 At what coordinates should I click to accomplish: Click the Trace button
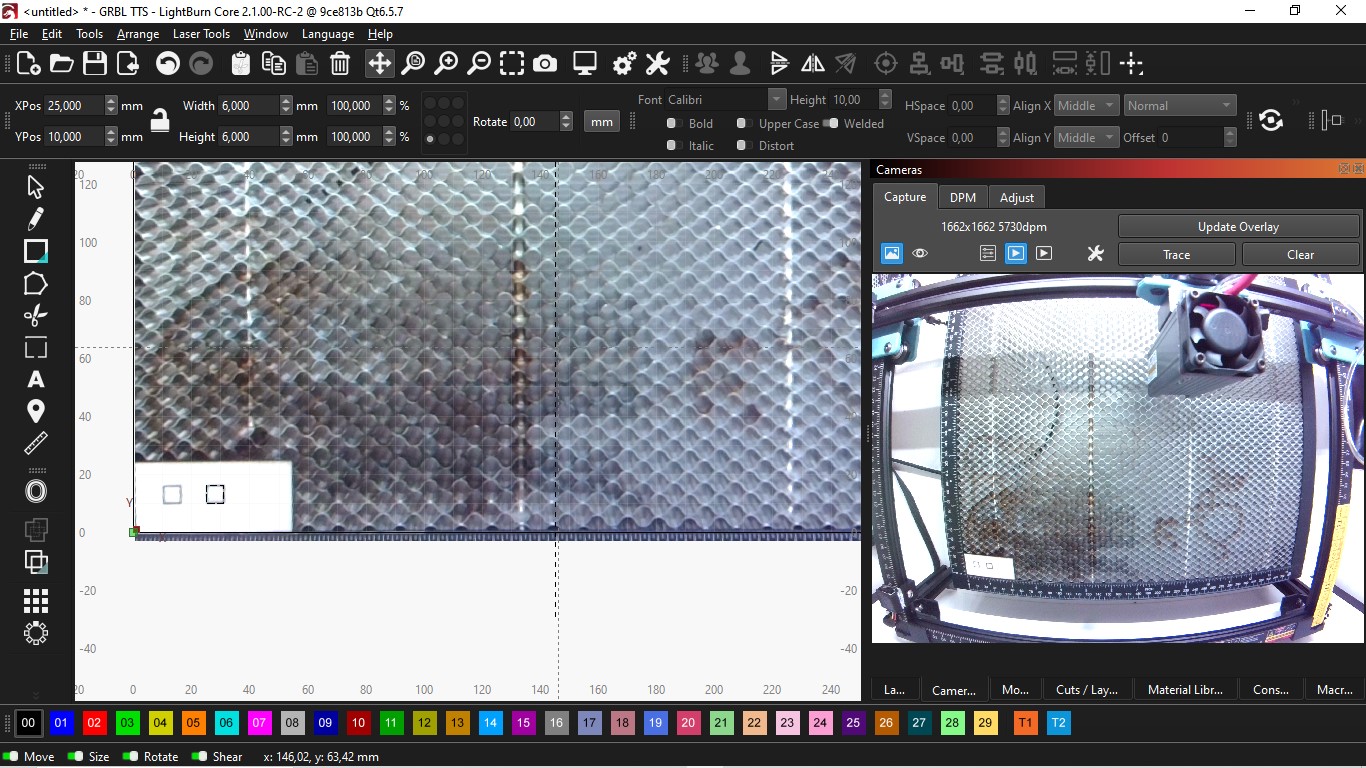[1176, 255]
